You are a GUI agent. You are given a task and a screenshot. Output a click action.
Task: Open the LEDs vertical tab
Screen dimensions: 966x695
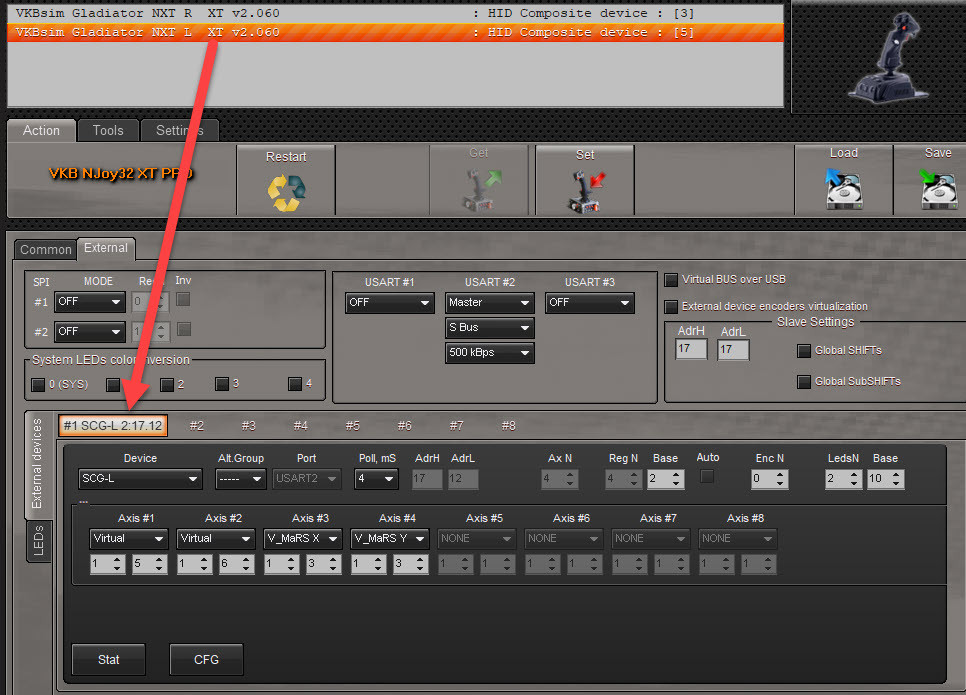pos(38,540)
